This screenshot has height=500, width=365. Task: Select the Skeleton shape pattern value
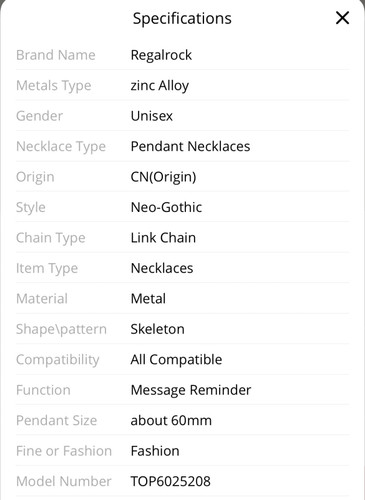[x=158, y=329]
